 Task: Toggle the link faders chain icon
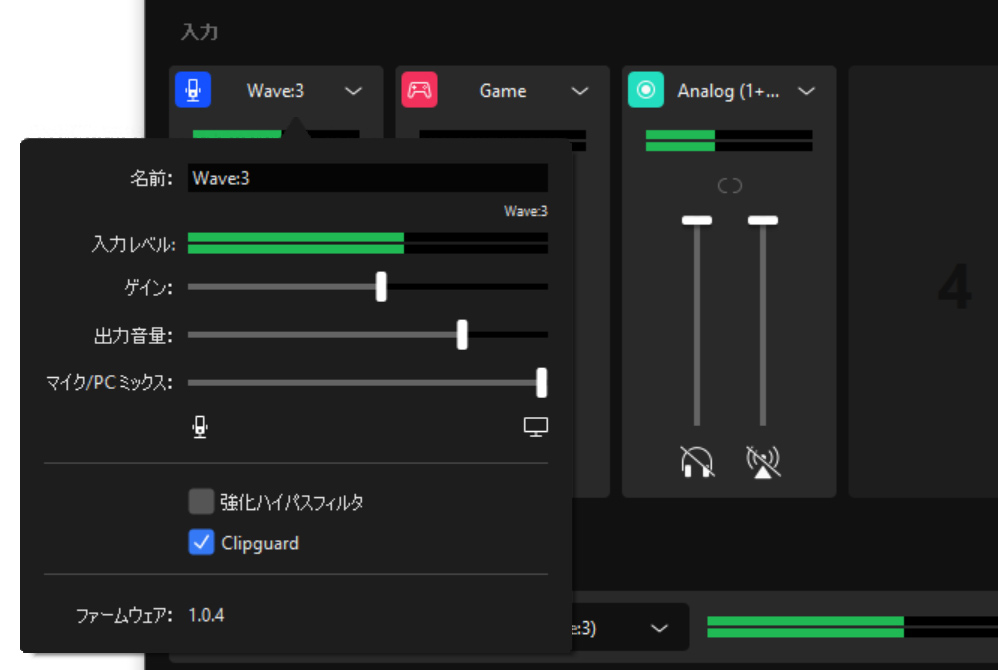(730, 186)
